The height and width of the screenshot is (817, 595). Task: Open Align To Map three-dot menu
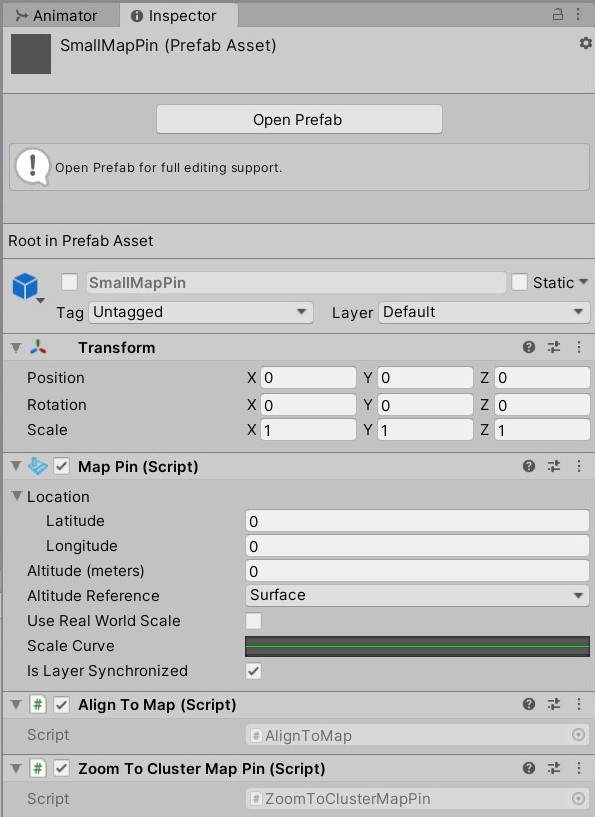click(x=578, y=704)
